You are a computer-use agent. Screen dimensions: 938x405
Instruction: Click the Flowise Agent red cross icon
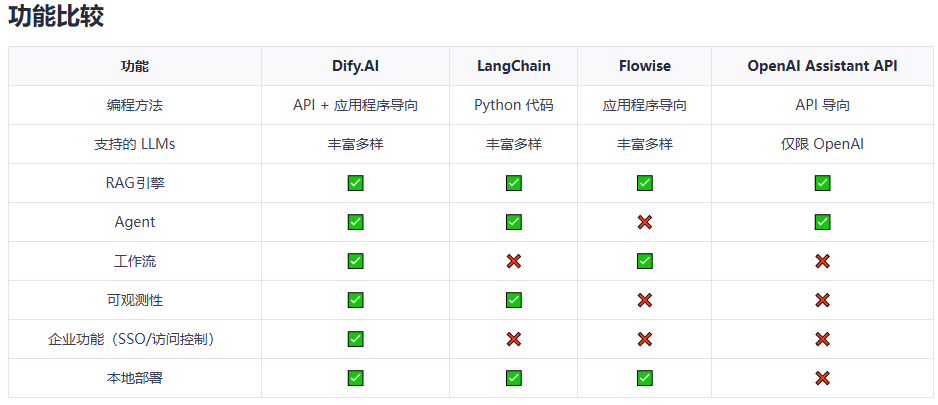point(644,222)
